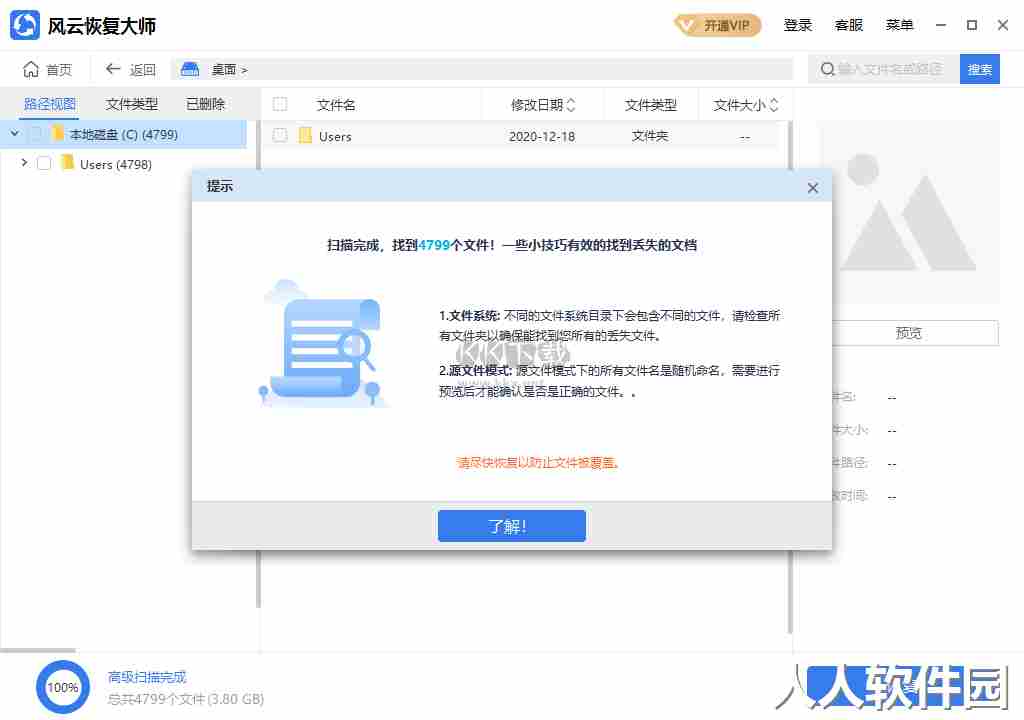
Task: Click the 返回 back arrow
Action: [113, 69]
